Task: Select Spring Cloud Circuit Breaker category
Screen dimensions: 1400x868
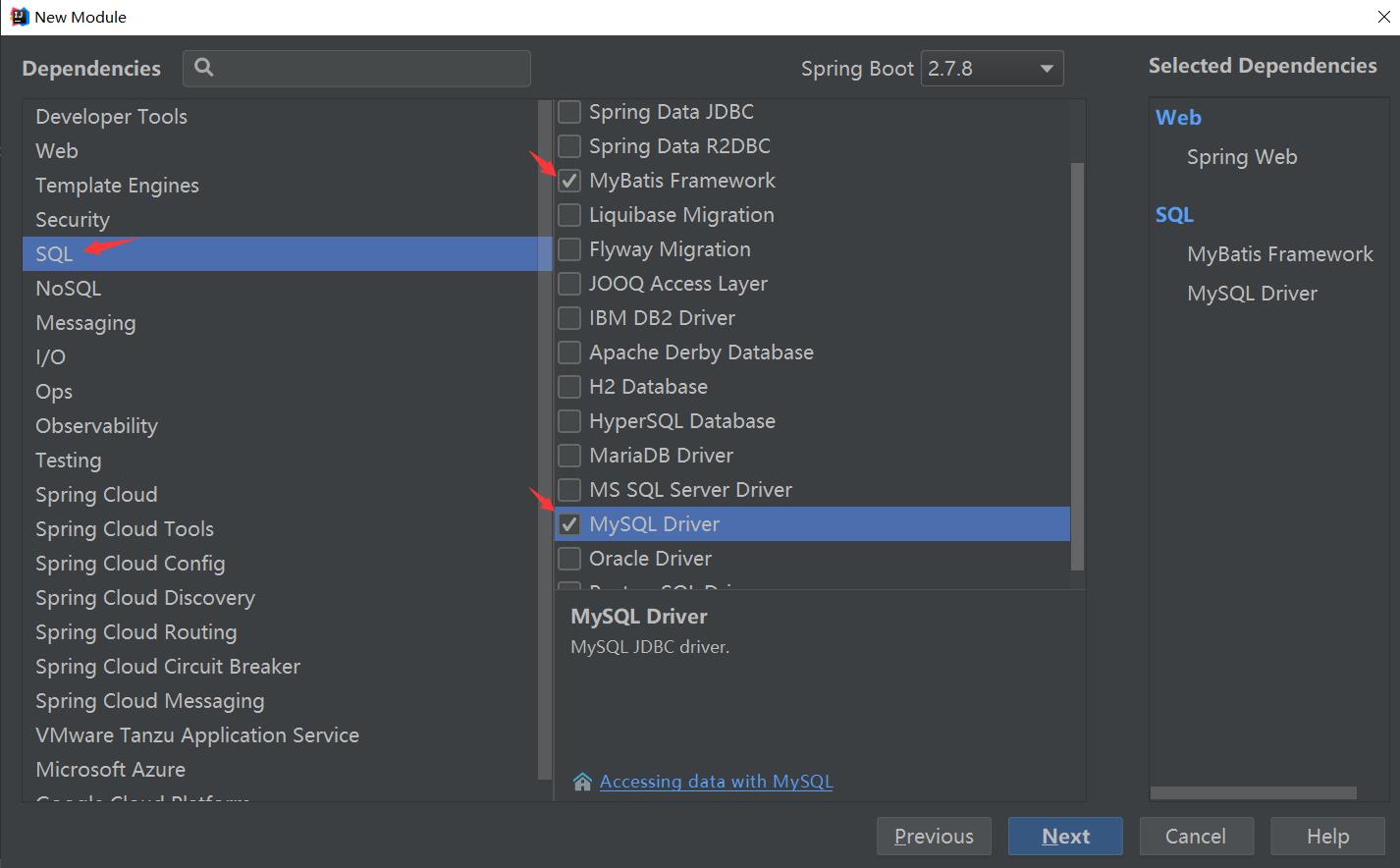Action: pyautogui.click(x=281, y=667)
